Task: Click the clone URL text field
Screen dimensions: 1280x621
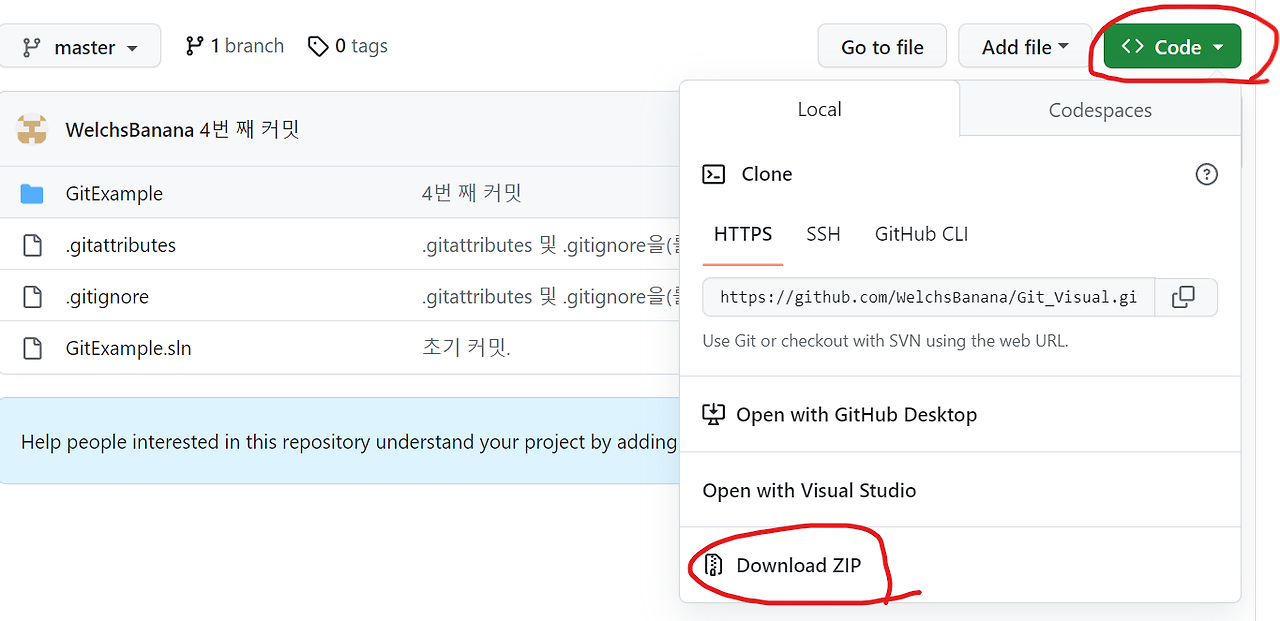Action: [928, 297]
